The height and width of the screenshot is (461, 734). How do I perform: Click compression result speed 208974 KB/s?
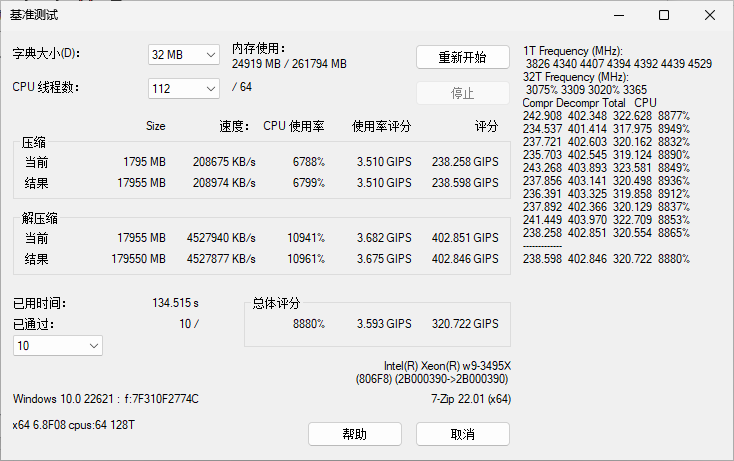click(x=224, y=183)
